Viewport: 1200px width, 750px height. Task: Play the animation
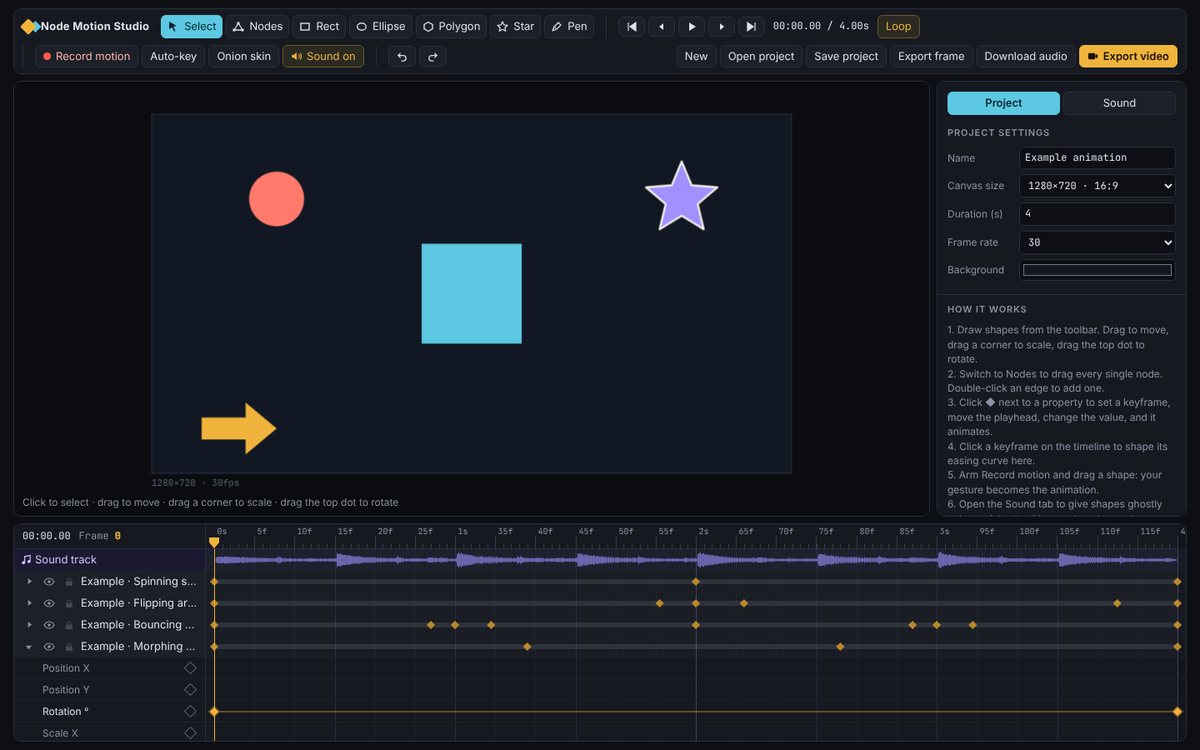(x=692, y=27)
